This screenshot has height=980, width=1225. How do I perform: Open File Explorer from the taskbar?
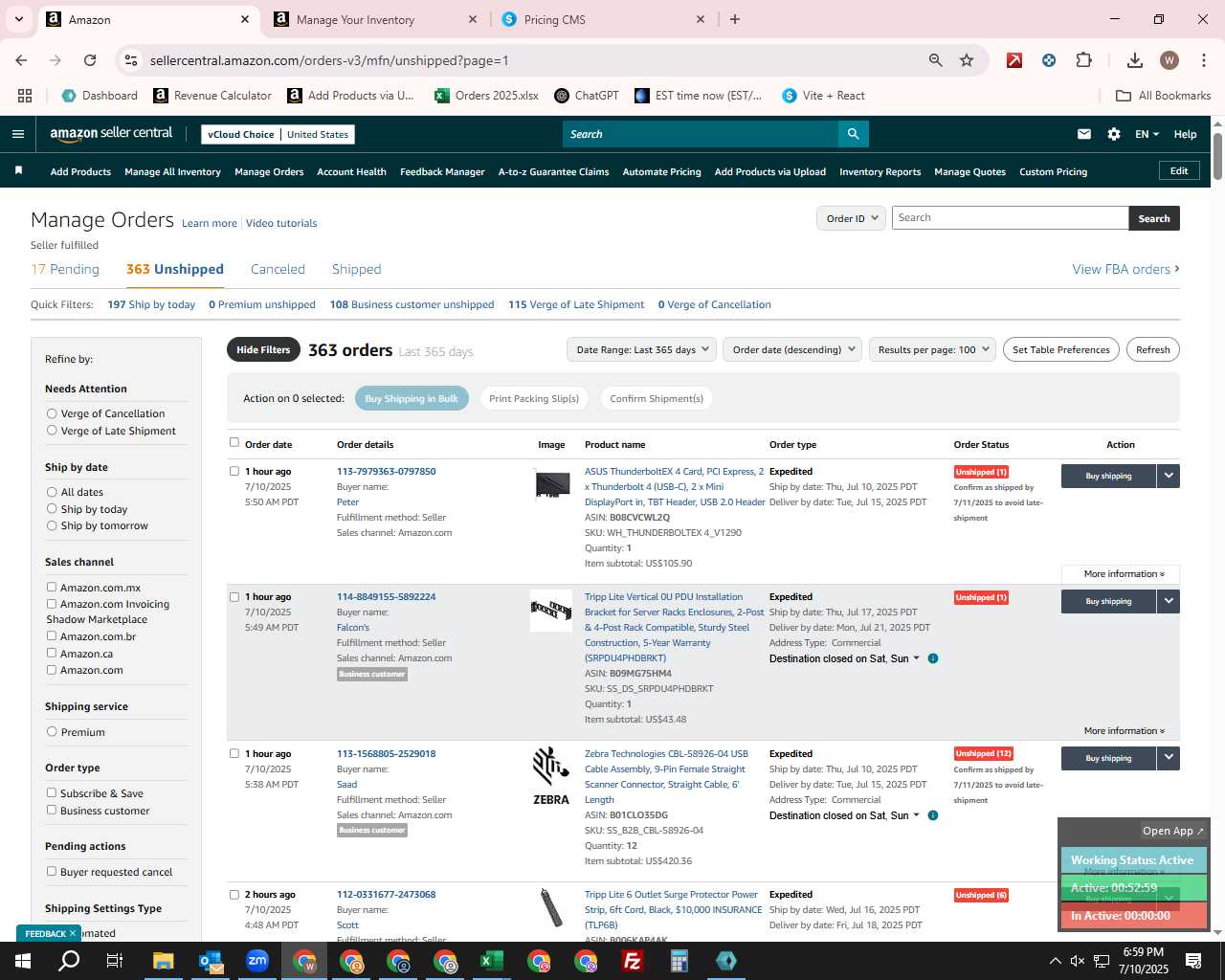163,961
